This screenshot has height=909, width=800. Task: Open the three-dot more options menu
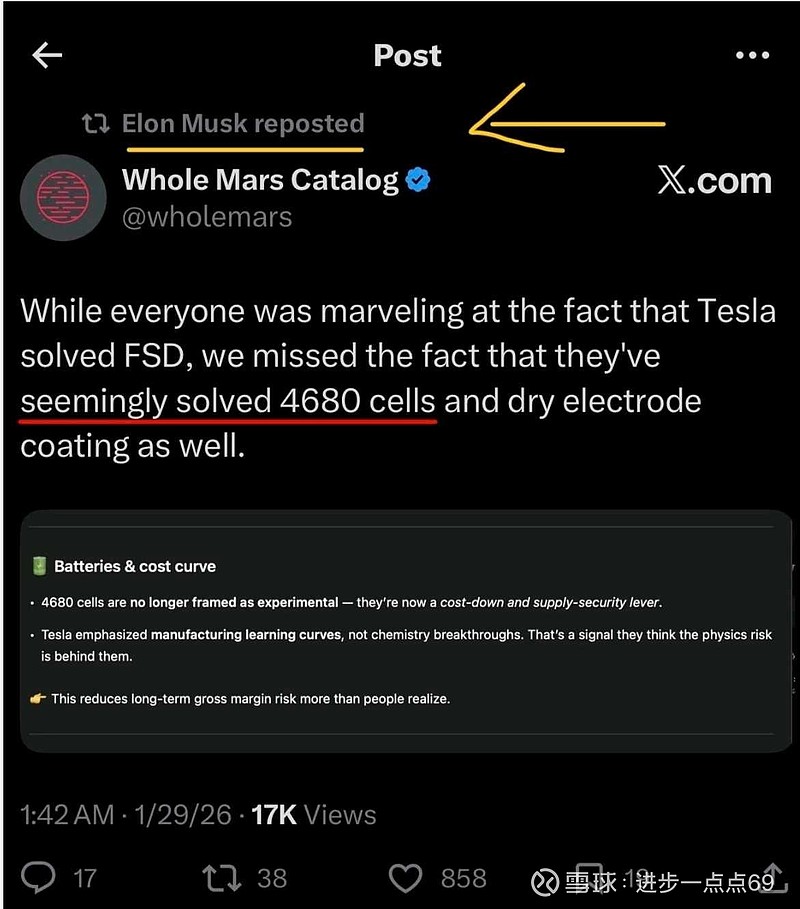point(752,55)
